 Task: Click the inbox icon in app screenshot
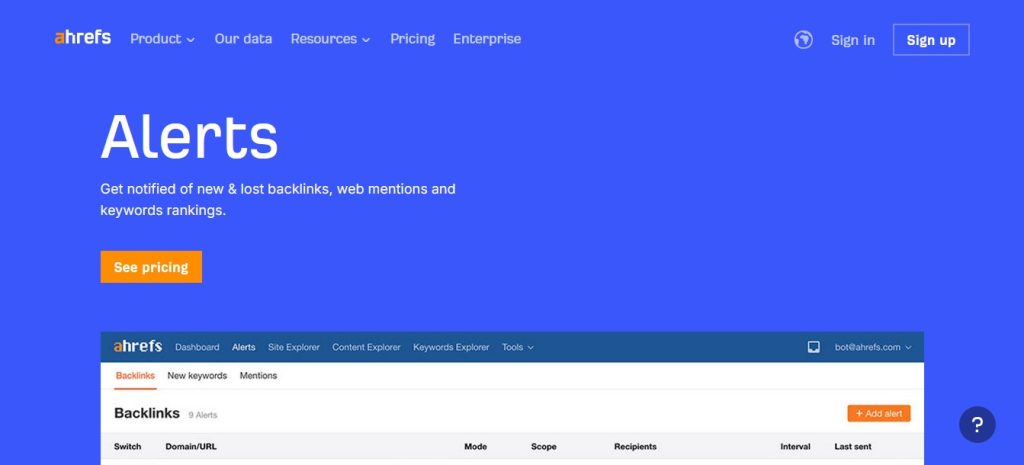tap(814, 347)
